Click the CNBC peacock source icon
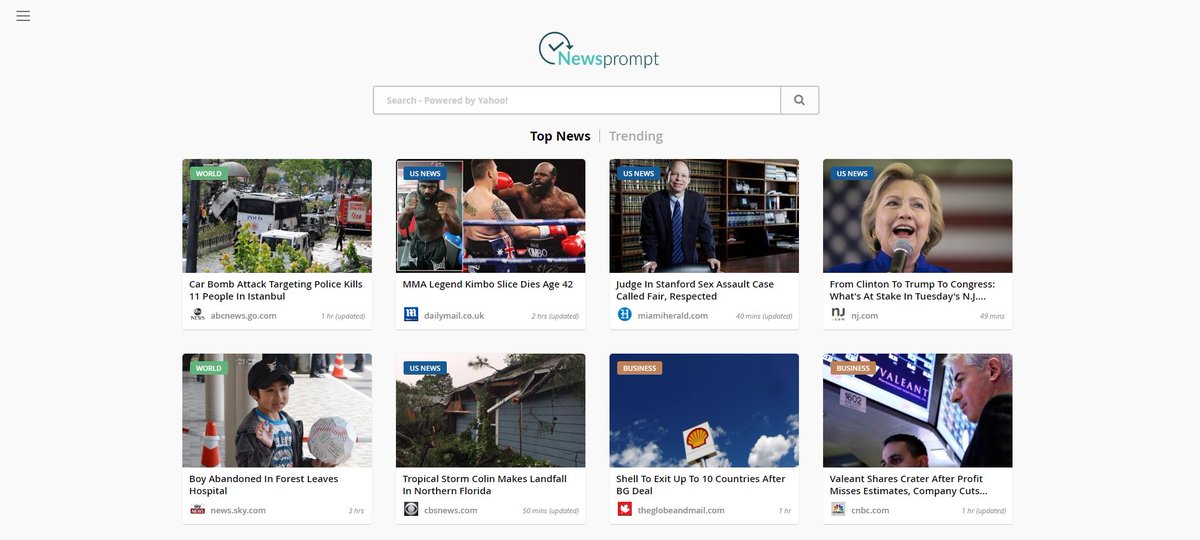 pyautogui.click(x=838, y=510)
